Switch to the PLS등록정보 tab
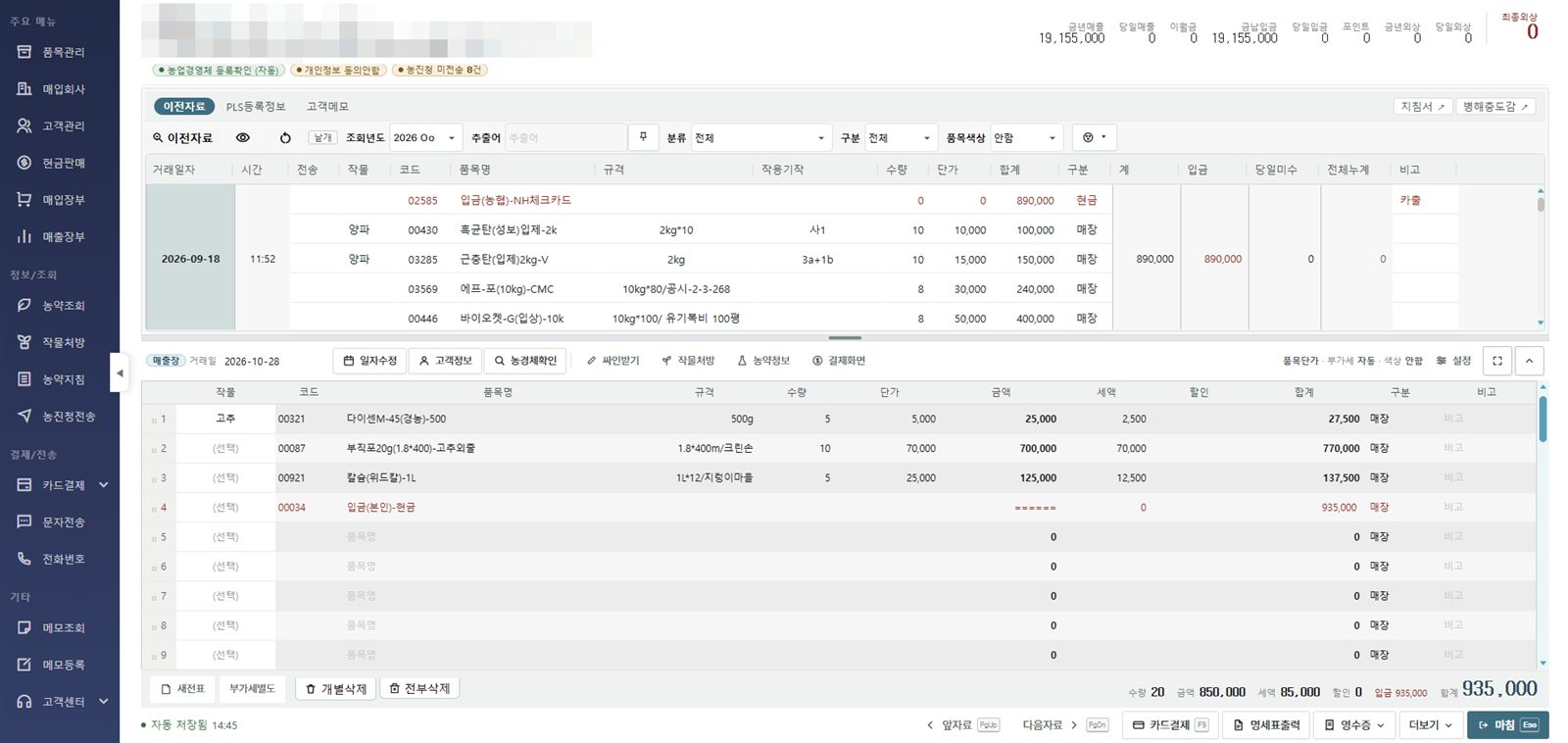 click(x=256, y=107)
